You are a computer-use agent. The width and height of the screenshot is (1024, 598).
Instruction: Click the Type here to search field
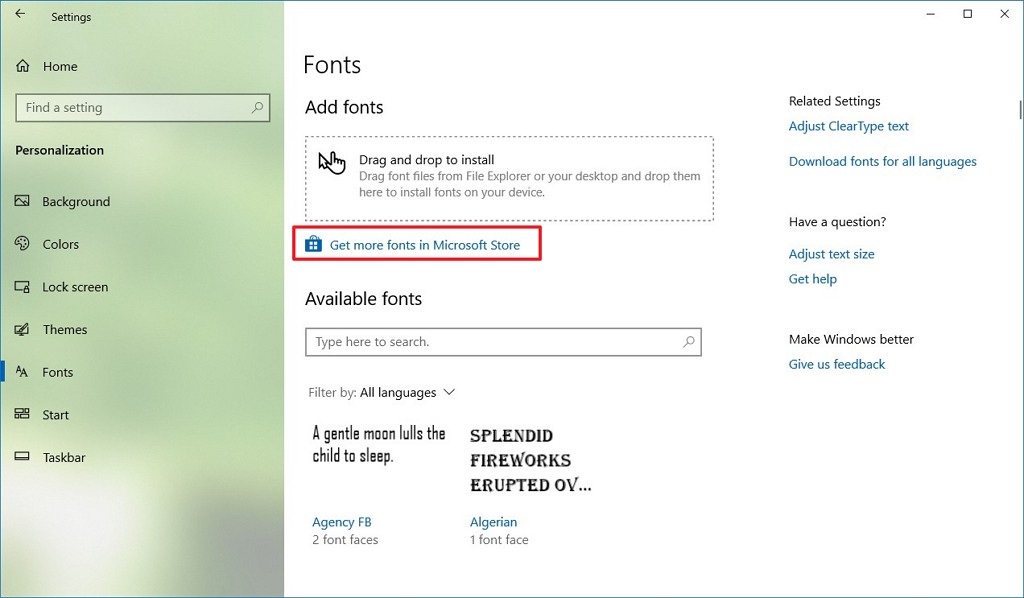pos(503,342)
